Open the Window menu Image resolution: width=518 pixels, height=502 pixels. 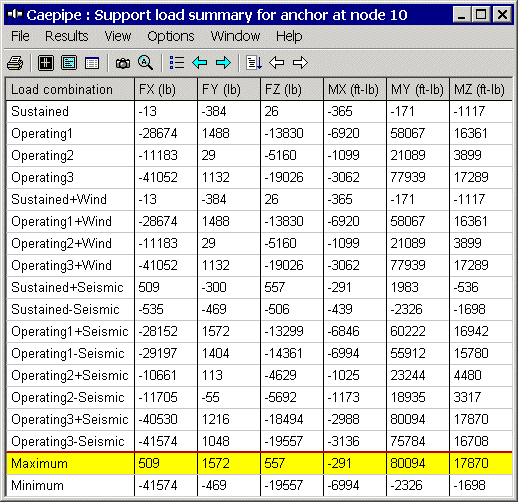pyautogui.click(x=235, y=36)
